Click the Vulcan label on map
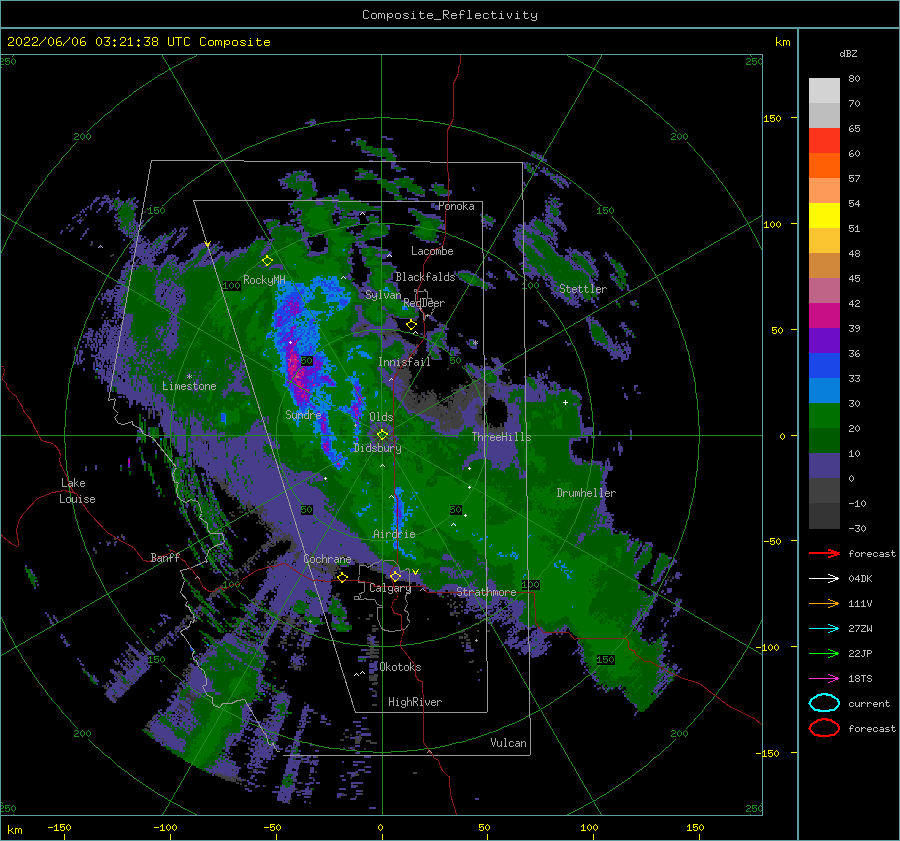900x841 pixels. point(508,743)
